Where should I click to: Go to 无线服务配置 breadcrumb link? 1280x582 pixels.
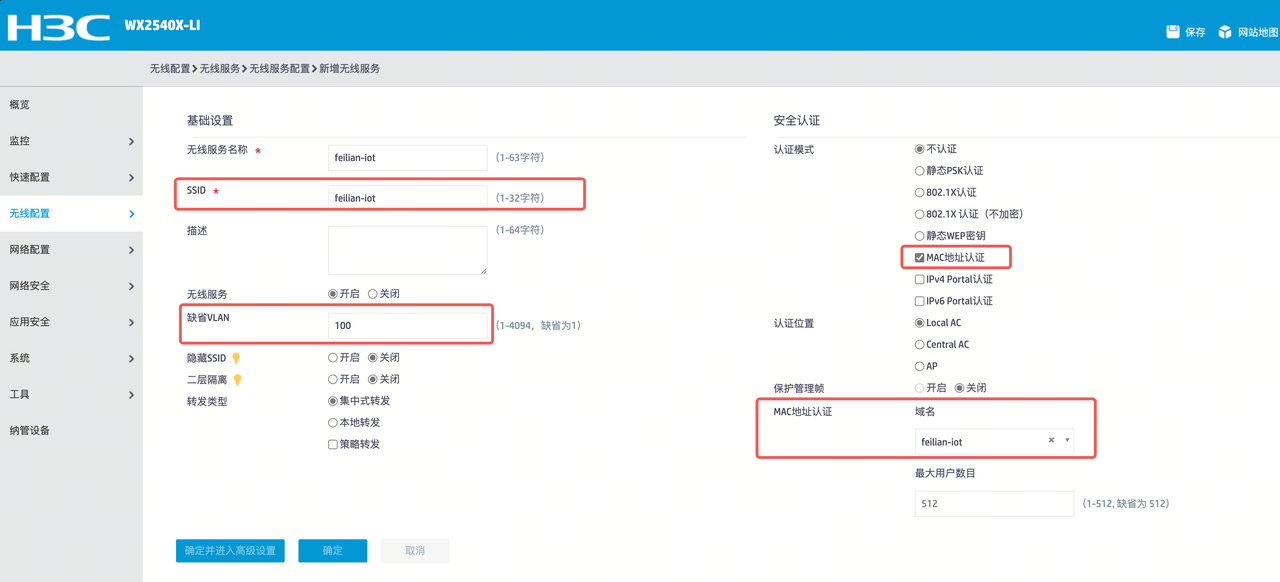279,69
